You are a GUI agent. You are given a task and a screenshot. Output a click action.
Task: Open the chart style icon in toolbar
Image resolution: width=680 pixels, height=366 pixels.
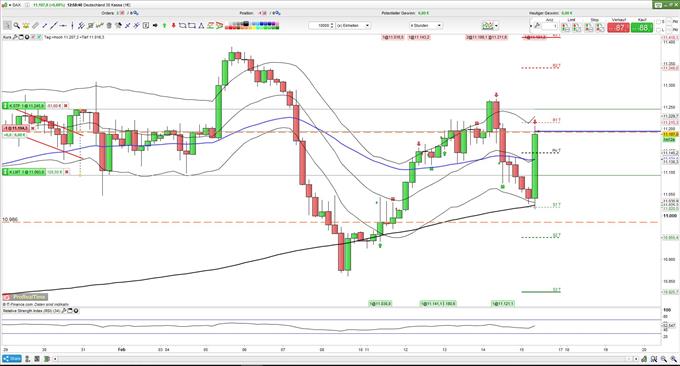pyautogui.click(x=488, y=26)
